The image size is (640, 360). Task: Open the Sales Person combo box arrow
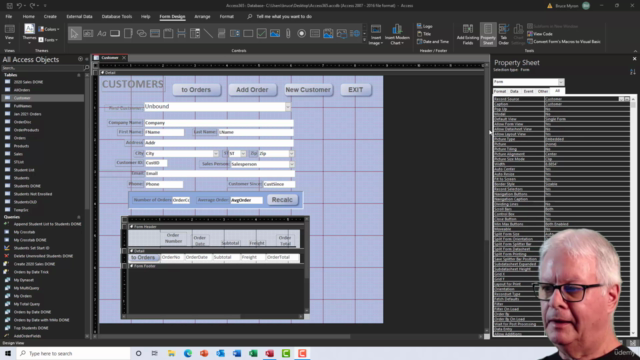(x=291, y=164)
